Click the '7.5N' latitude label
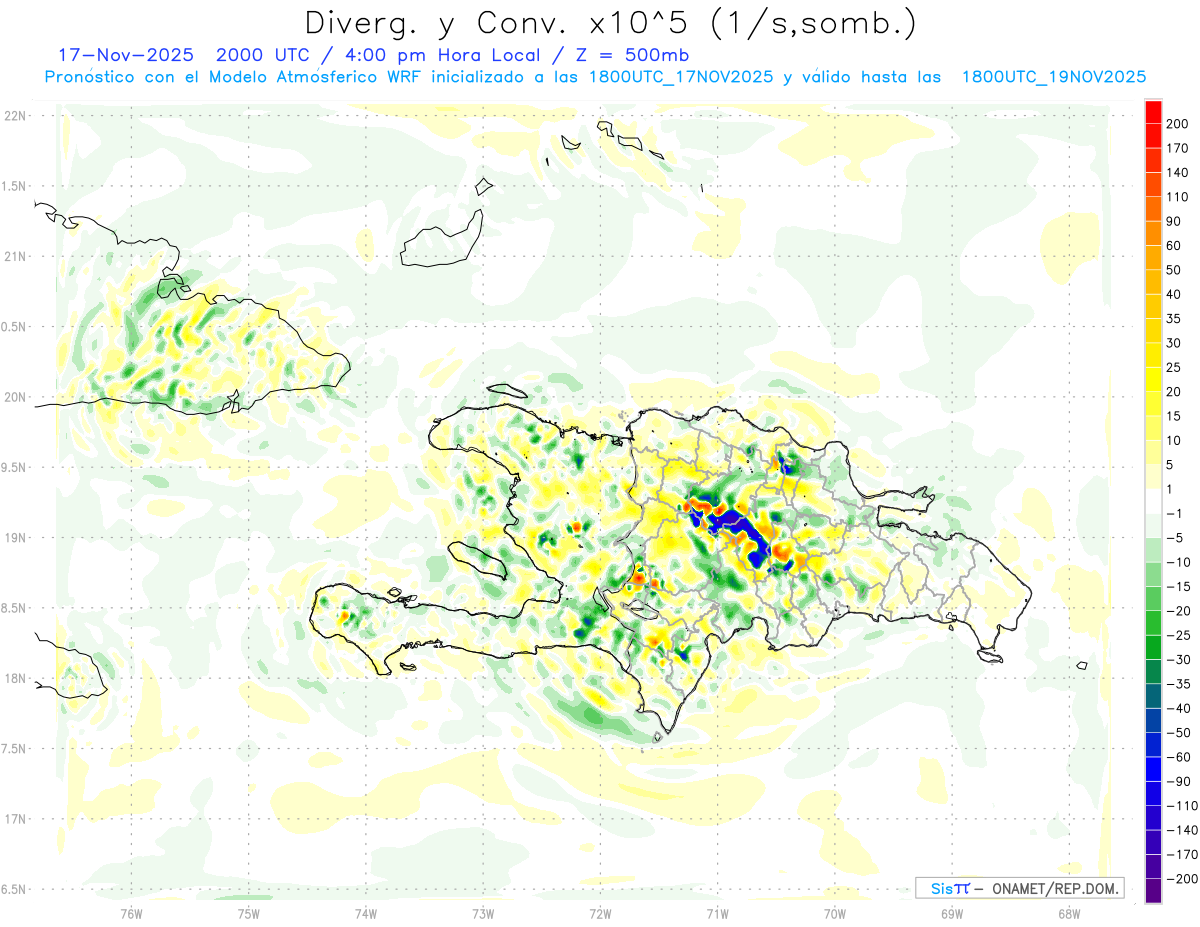 (14, 749)
